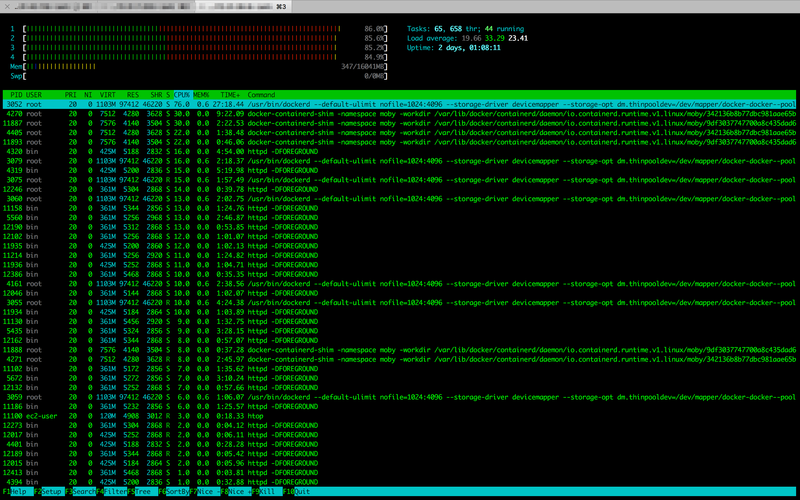
Task: Sort by the PID column header
Action: click(x=16, y=95)
